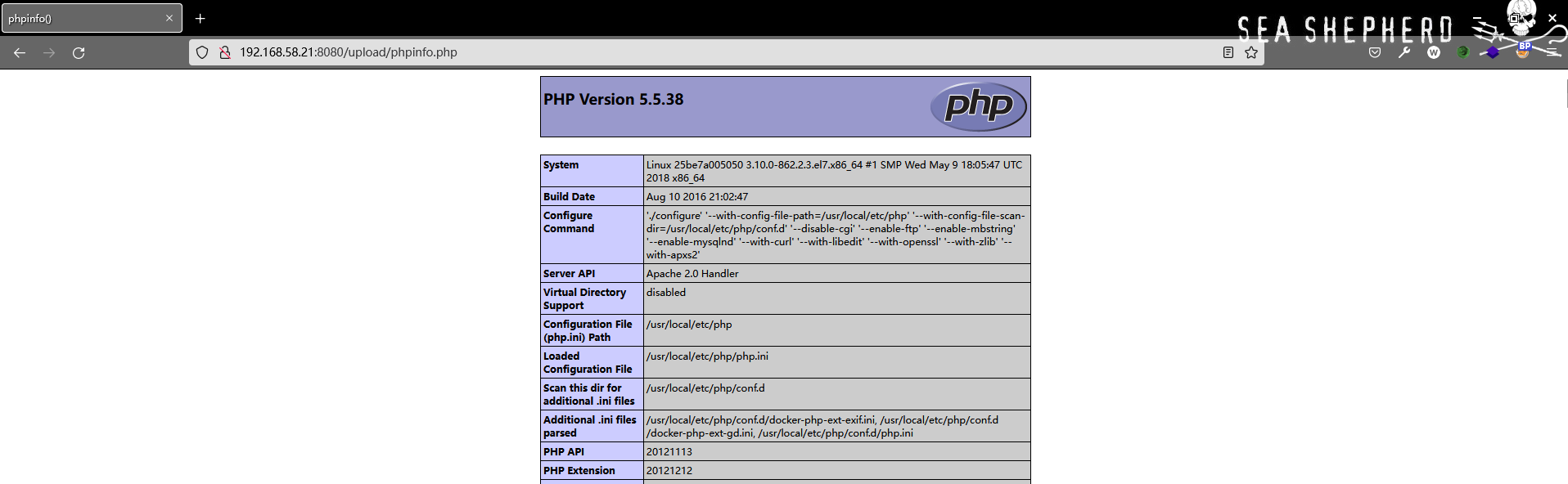Click the PHP Version 5.5.38 heading
Viewport: 1568px width, 484px height.
[x=613, y=100]
